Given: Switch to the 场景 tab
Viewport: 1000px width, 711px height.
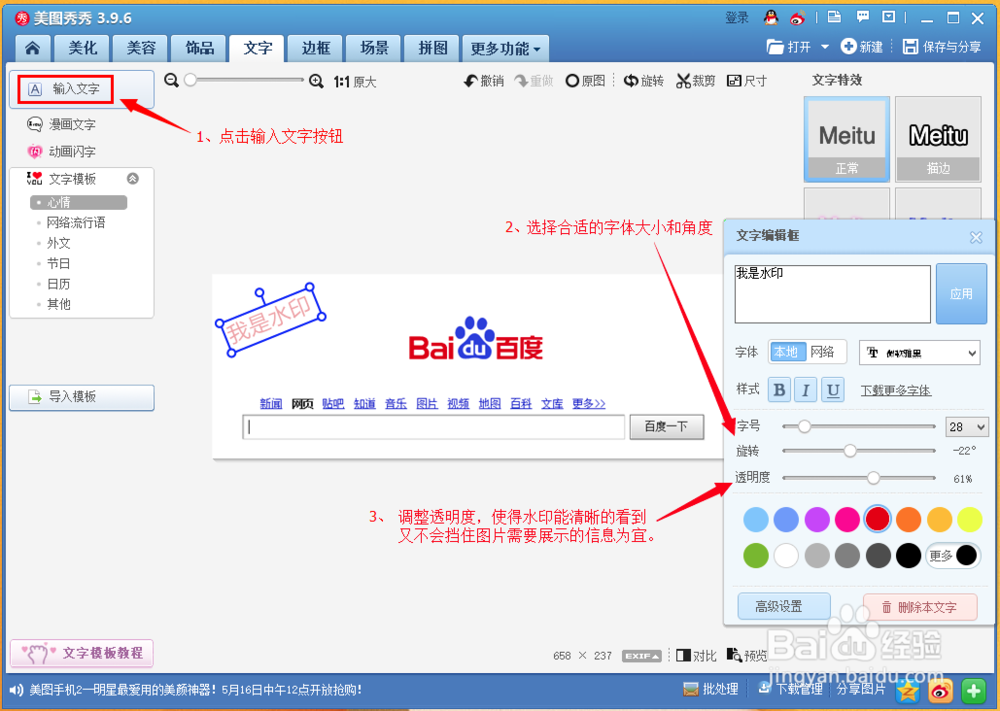Looking at the screenshot, I should pyautogui.click(x=374, y=48).
